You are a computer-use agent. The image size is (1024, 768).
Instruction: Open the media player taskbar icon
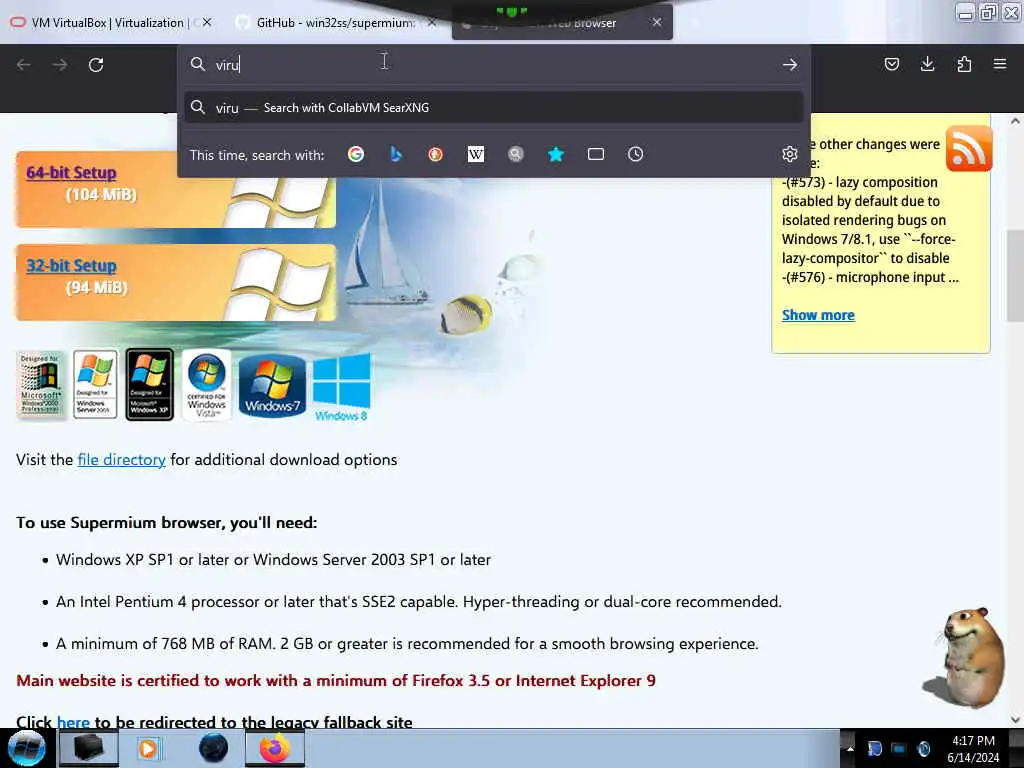(148, 748)
